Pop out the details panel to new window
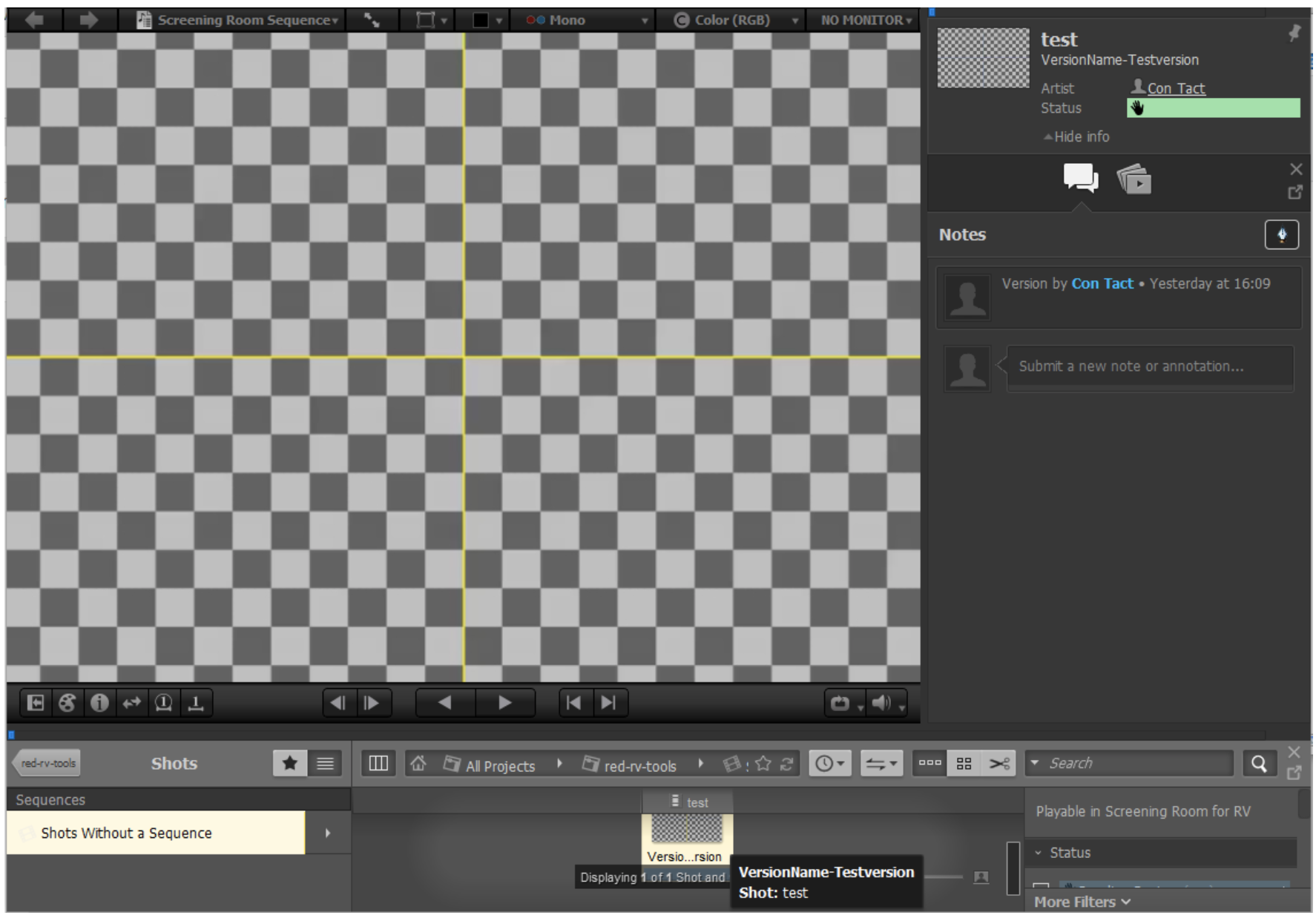The image size is (1316, 918). (1295, 192)
